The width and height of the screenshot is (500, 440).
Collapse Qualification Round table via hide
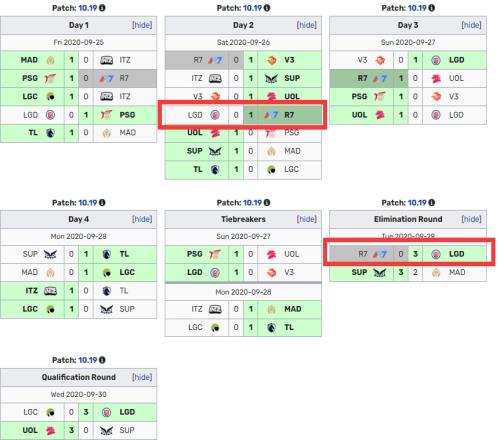[142, 377]
